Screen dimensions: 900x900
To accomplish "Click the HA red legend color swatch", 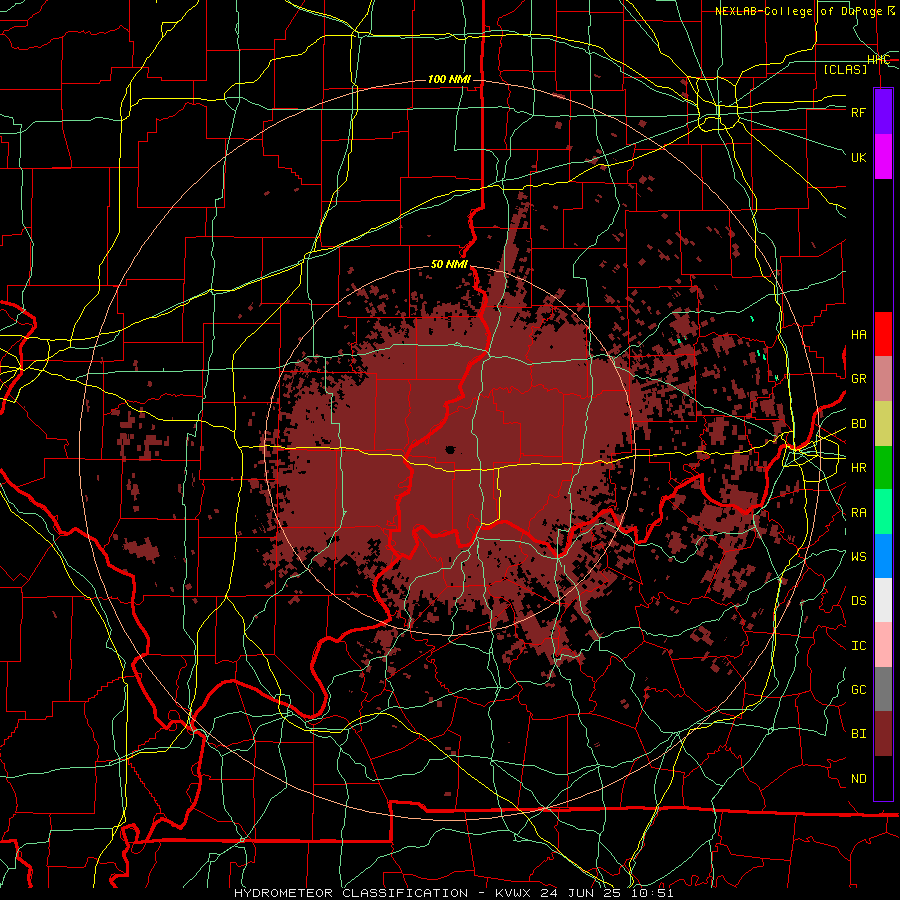I will [x=883, y=334].
